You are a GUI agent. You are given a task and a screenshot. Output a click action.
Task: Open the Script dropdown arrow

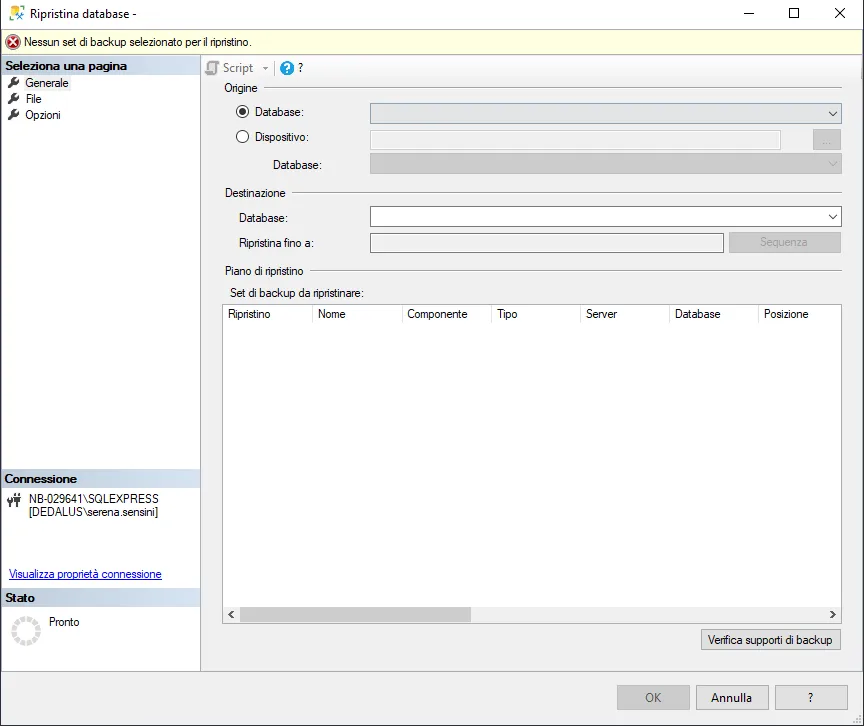click(265, 68)
